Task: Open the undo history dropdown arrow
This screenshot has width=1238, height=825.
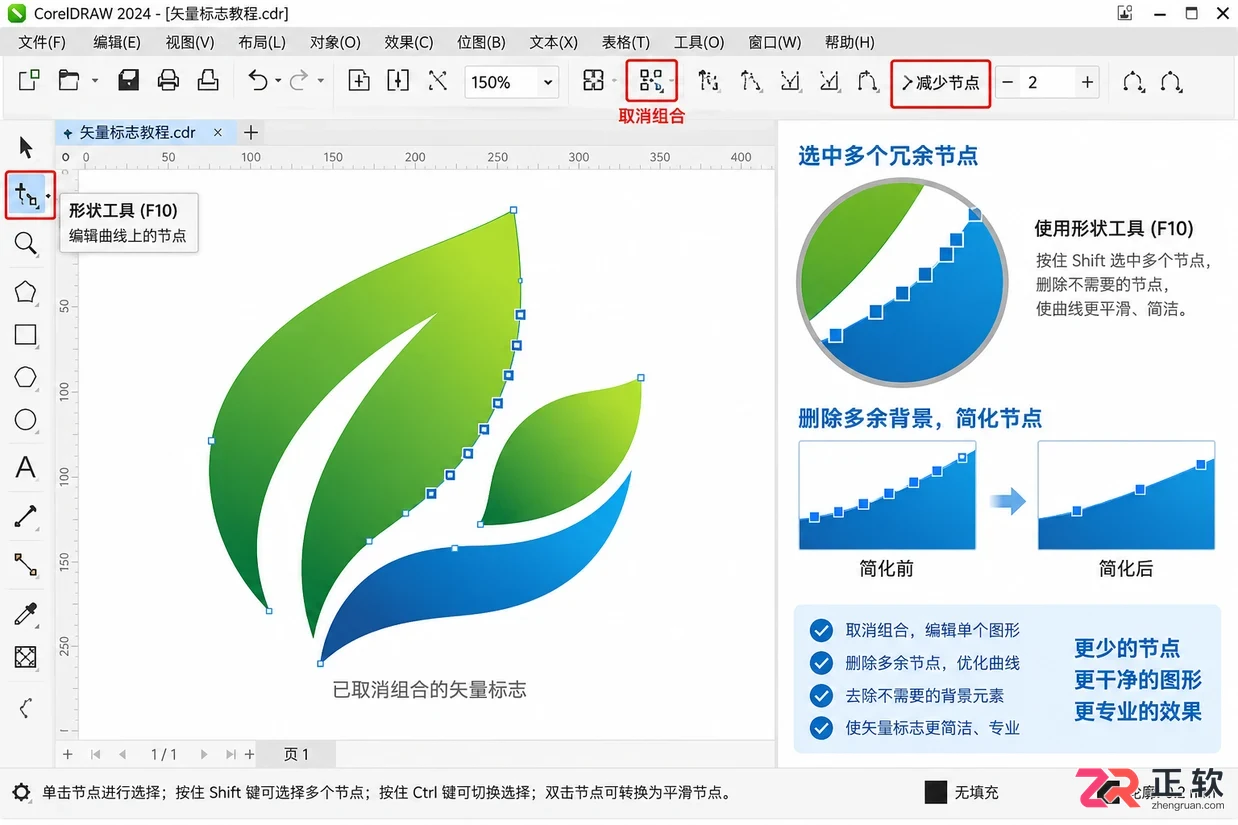Action: [x=277, y=81]
